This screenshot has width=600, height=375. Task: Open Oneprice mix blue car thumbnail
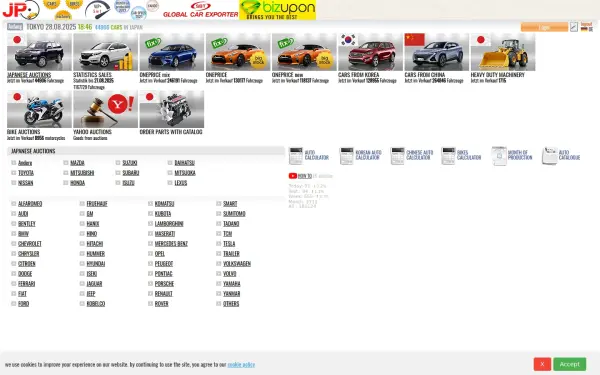172,52
